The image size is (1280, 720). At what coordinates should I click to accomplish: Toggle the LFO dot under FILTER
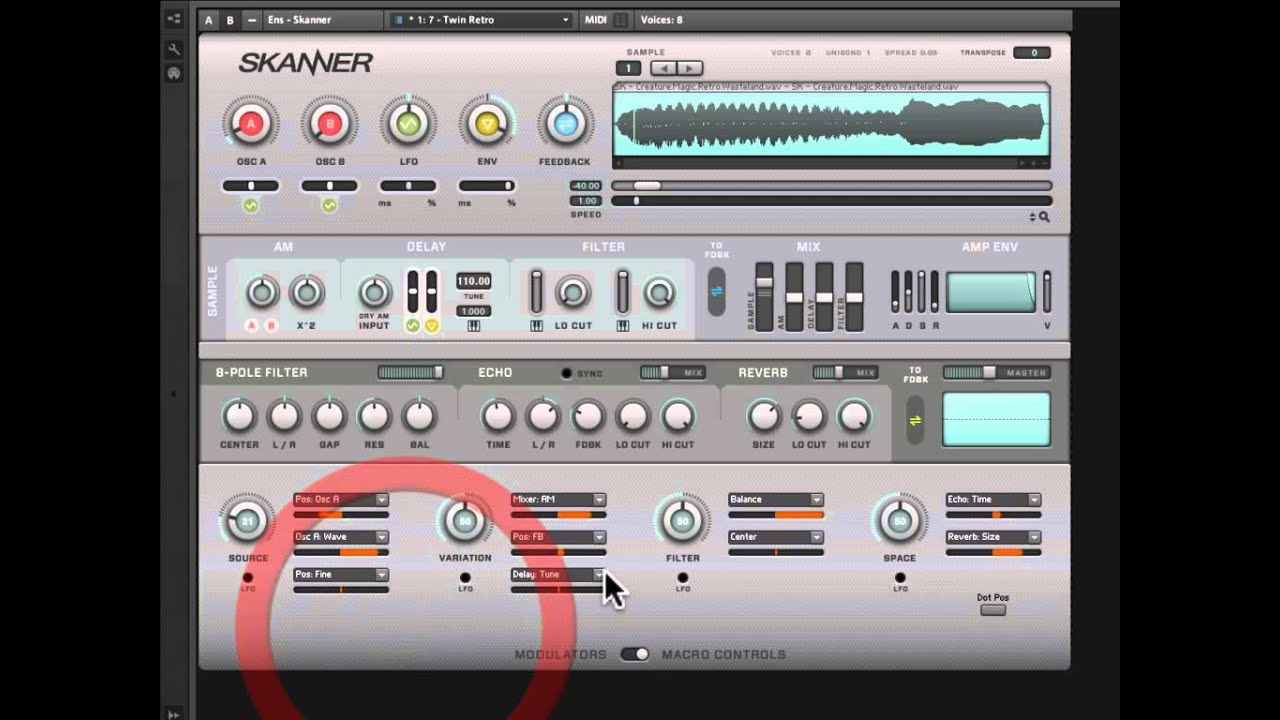point(683,578)
